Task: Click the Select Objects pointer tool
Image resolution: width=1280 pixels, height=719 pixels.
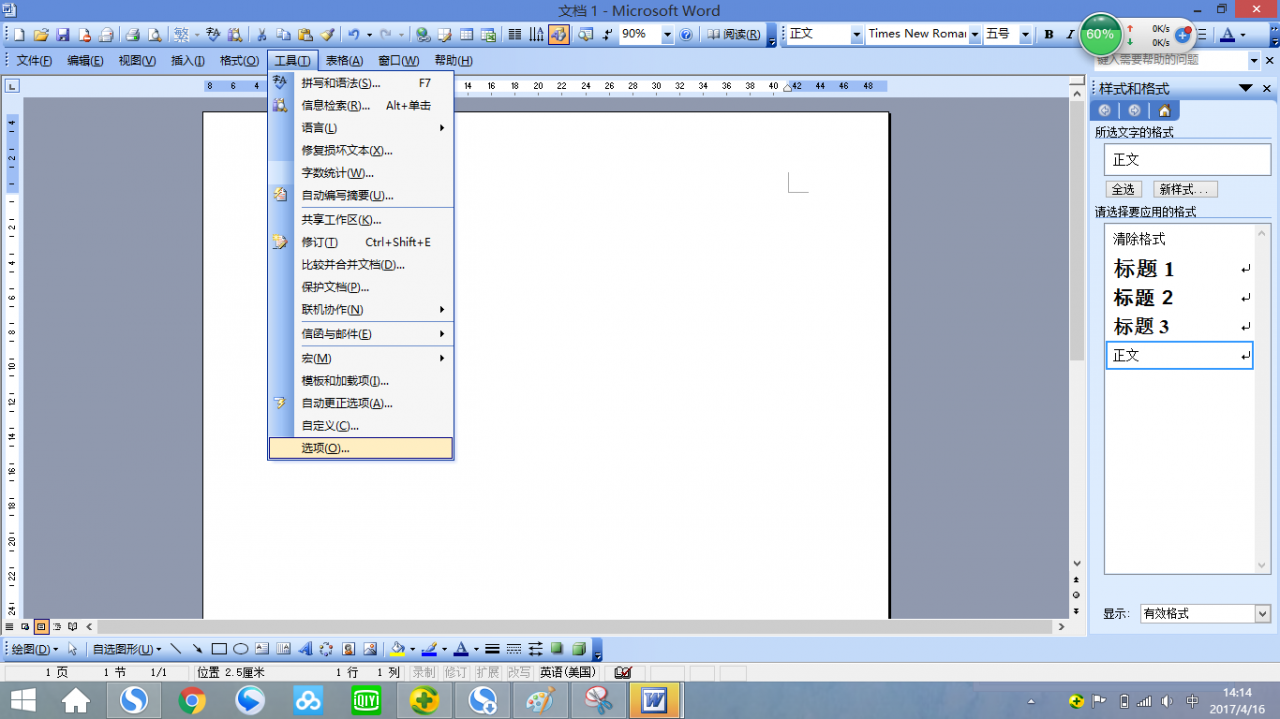Action: coord(73,649)
